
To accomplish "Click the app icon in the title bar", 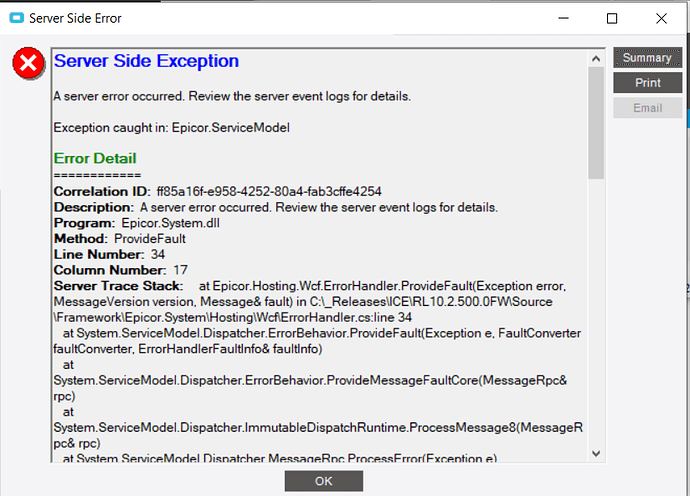I will tap(14, 18).
